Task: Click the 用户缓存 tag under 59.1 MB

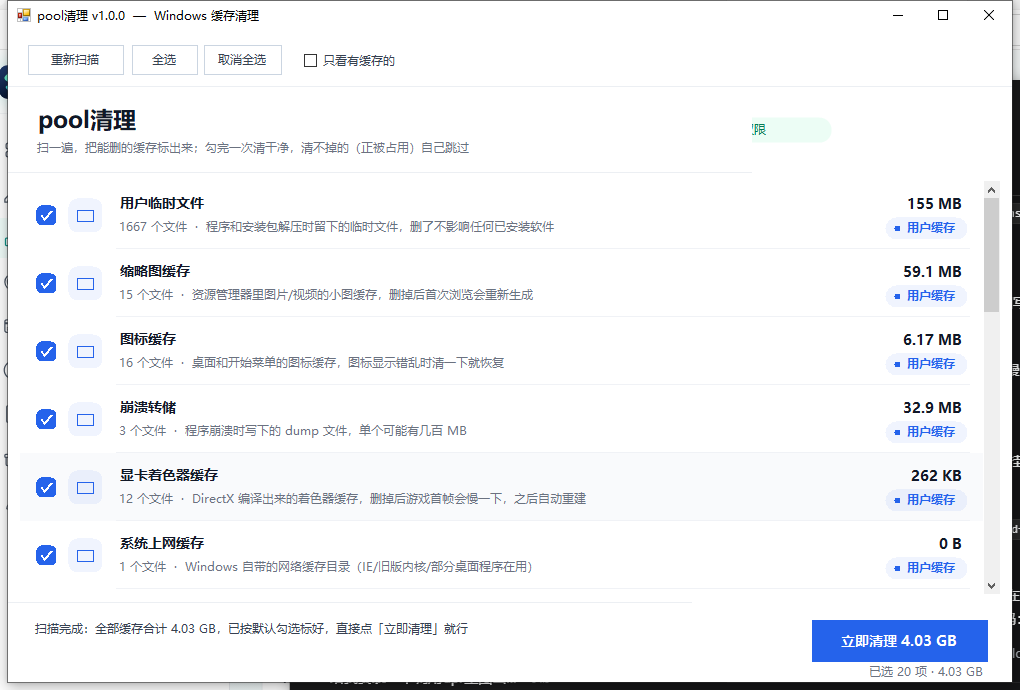Action: pyautogui.click(x=926, y=296)
